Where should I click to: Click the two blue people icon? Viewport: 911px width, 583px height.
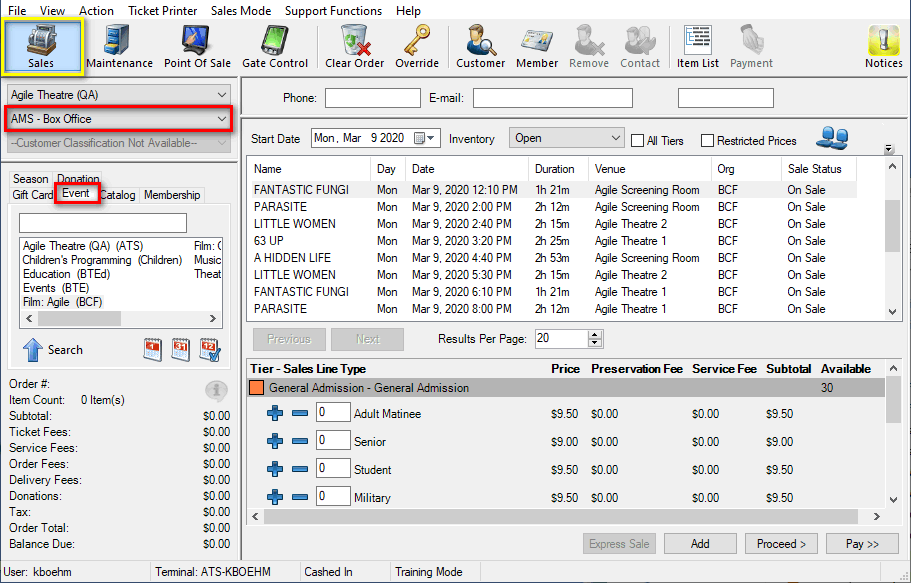pyautogui.click(x=832, y=138)
